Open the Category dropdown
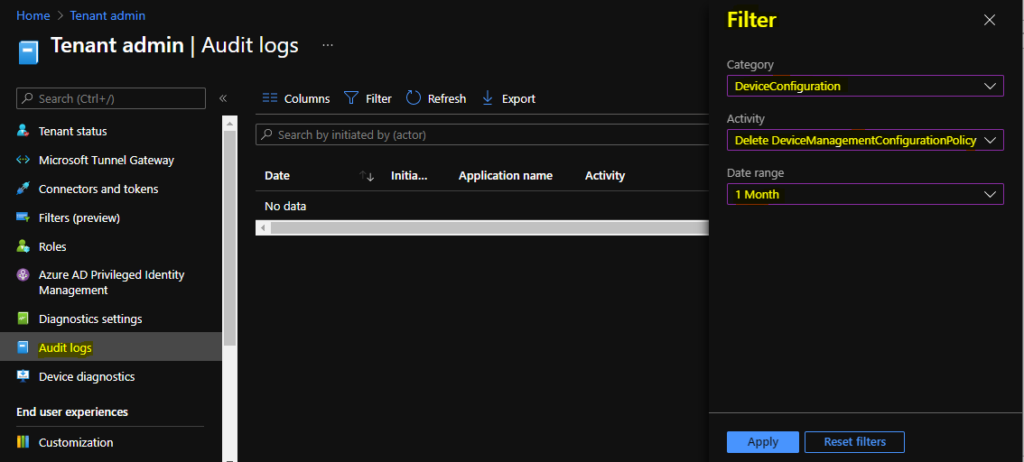 865,86
